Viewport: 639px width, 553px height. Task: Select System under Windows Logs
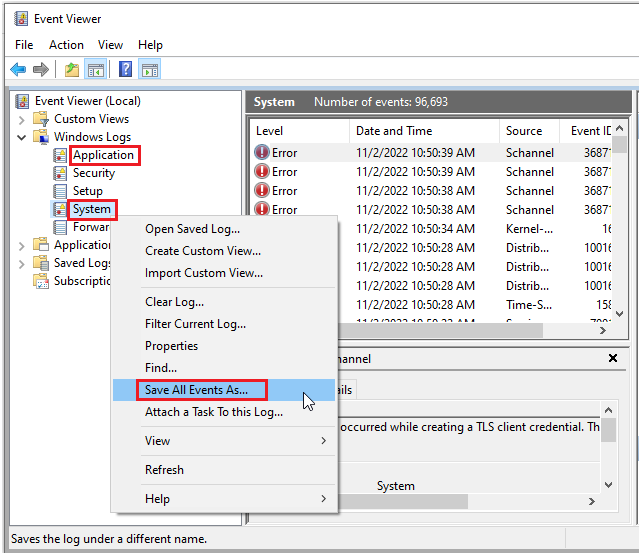point(92,209)
